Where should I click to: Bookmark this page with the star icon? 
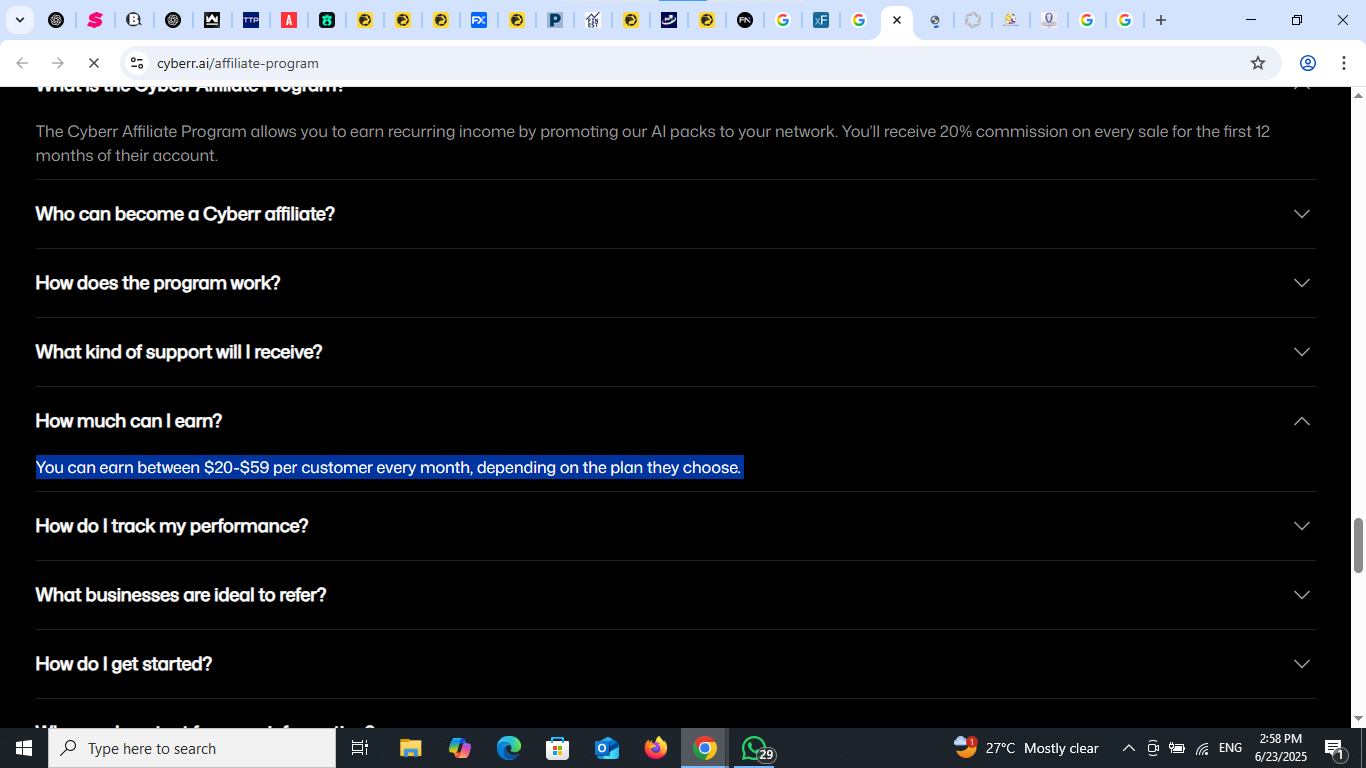click(1258, 63)
